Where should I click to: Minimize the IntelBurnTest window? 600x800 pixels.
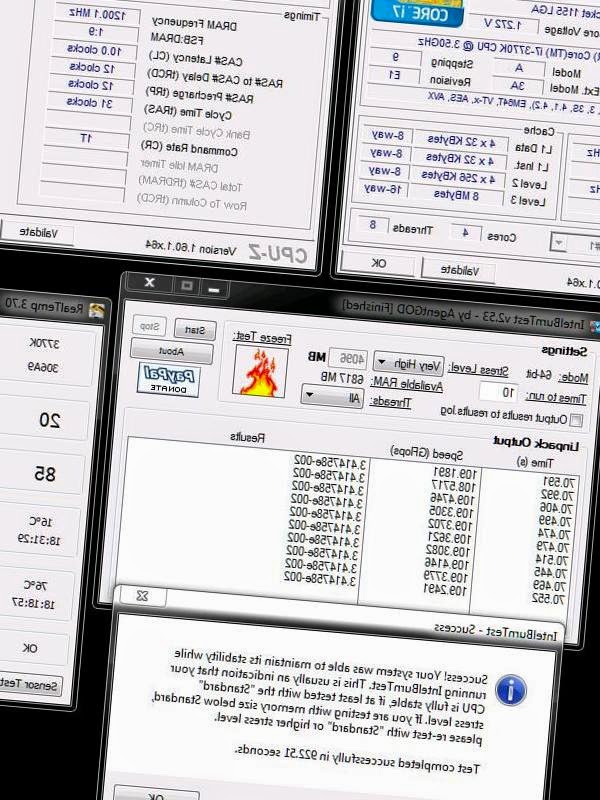pos(214,289)
